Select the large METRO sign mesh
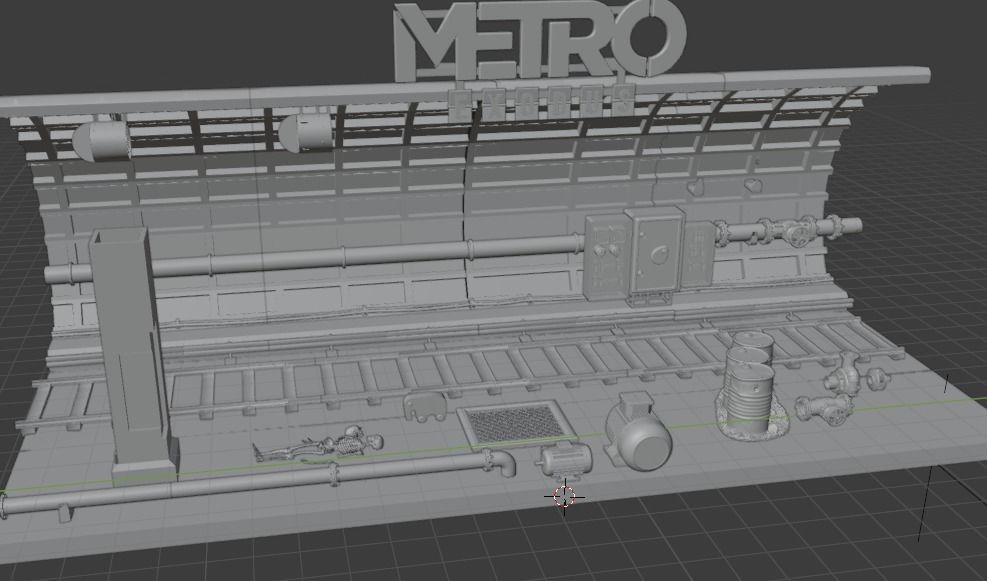The image size is (987, 581). pos(539,40)
